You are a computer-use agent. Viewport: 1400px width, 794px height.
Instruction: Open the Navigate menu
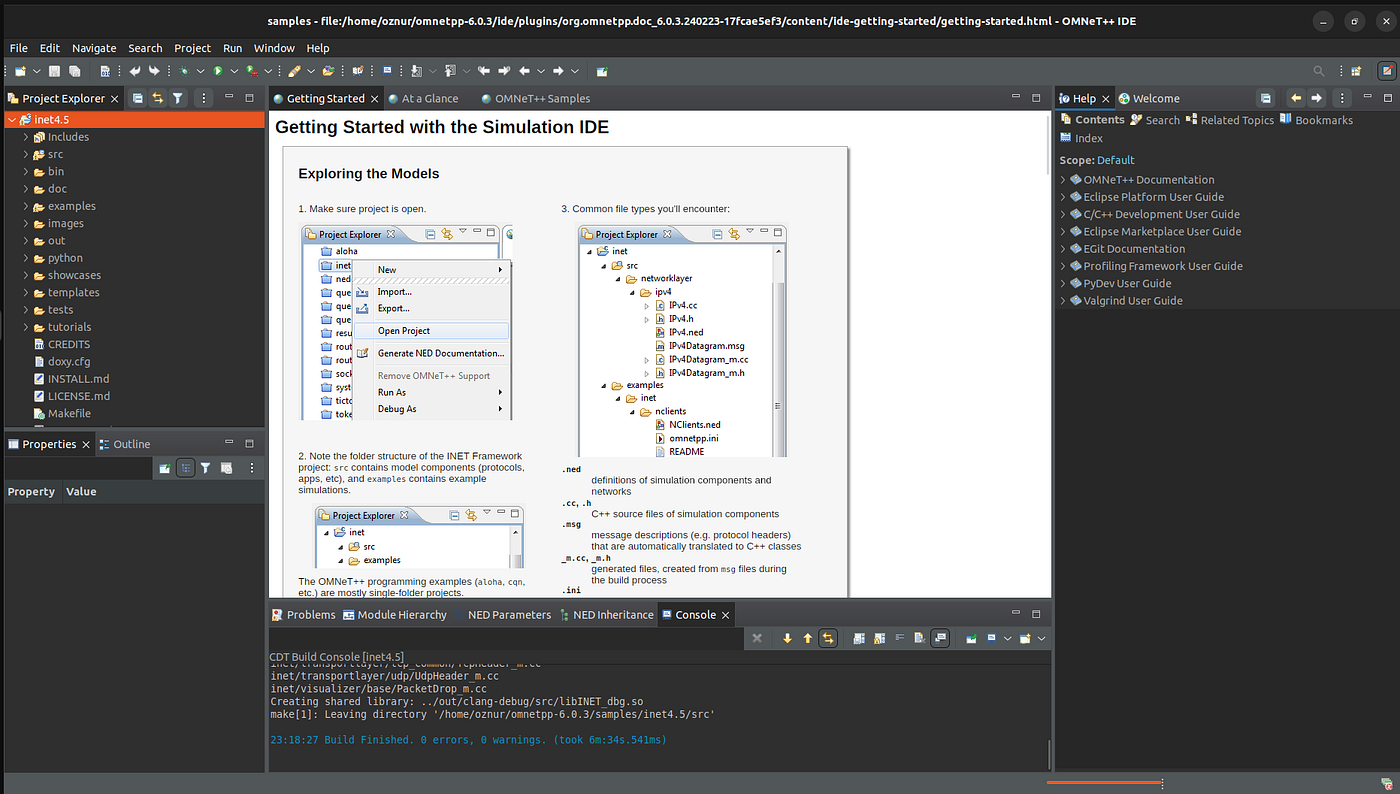(x=94, y=48)
